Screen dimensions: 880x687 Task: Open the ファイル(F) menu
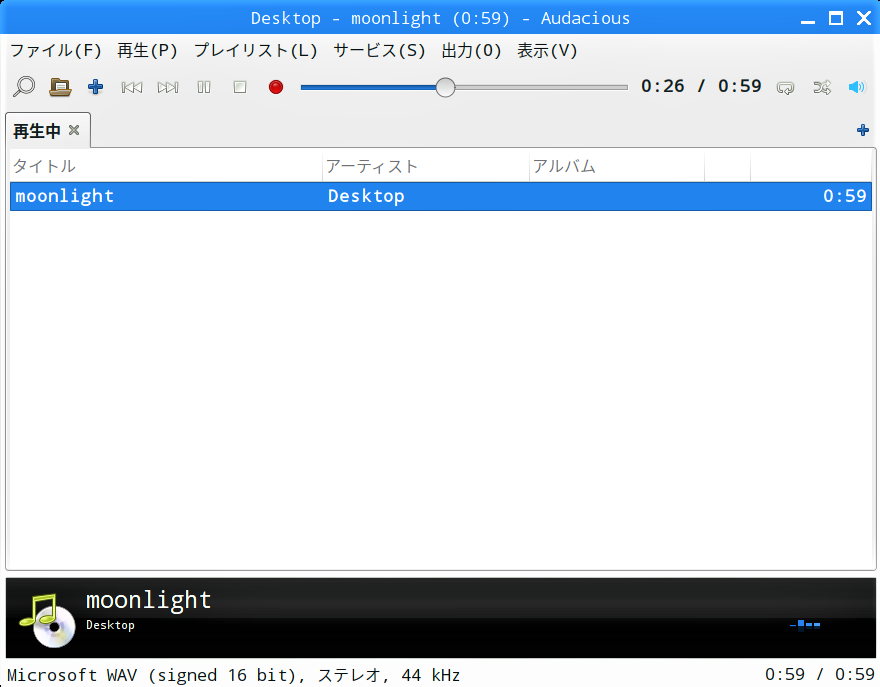click(56, 51)
